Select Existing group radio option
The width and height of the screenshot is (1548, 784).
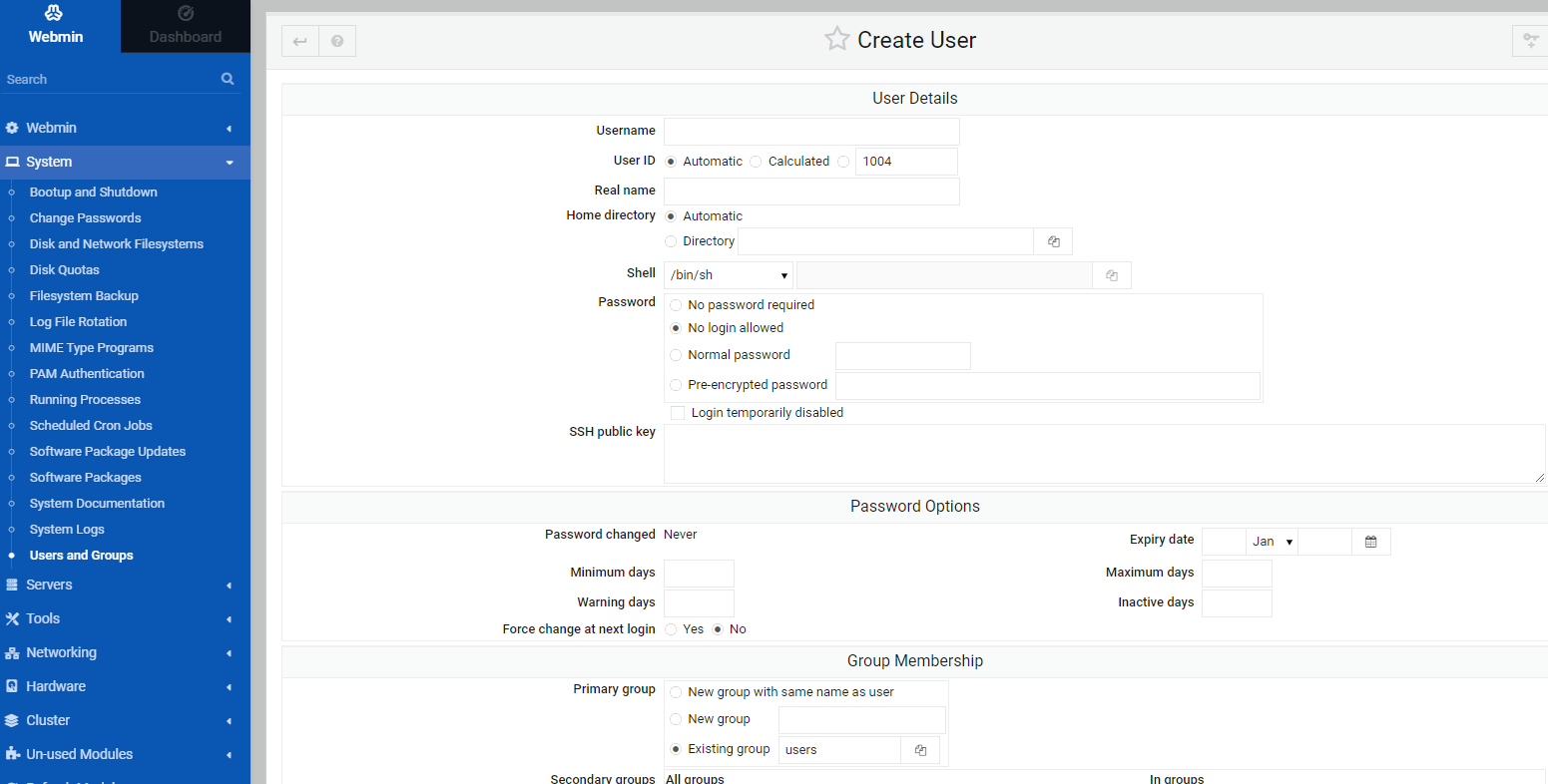(x=676, y=749)
